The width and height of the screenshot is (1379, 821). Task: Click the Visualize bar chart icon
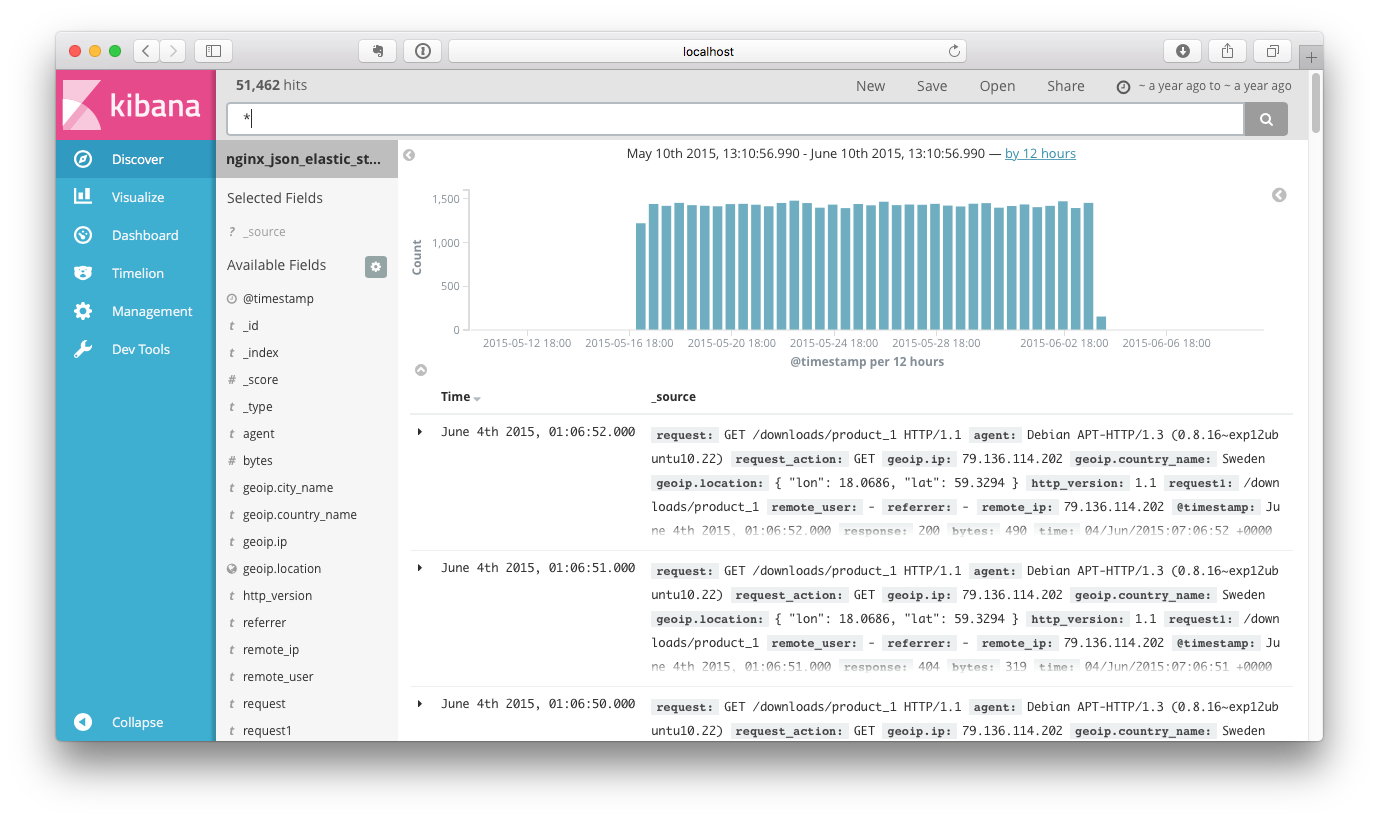[x=83, y=197]
